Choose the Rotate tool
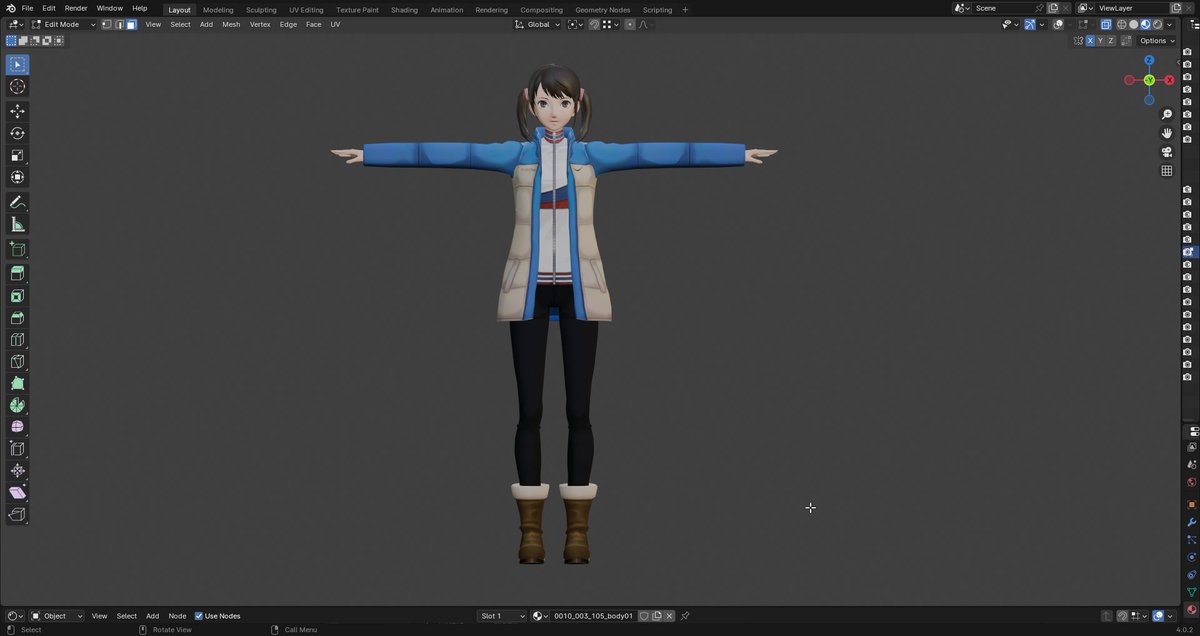The height and width of the screenshot is (636, 1200). coord(17,133)
